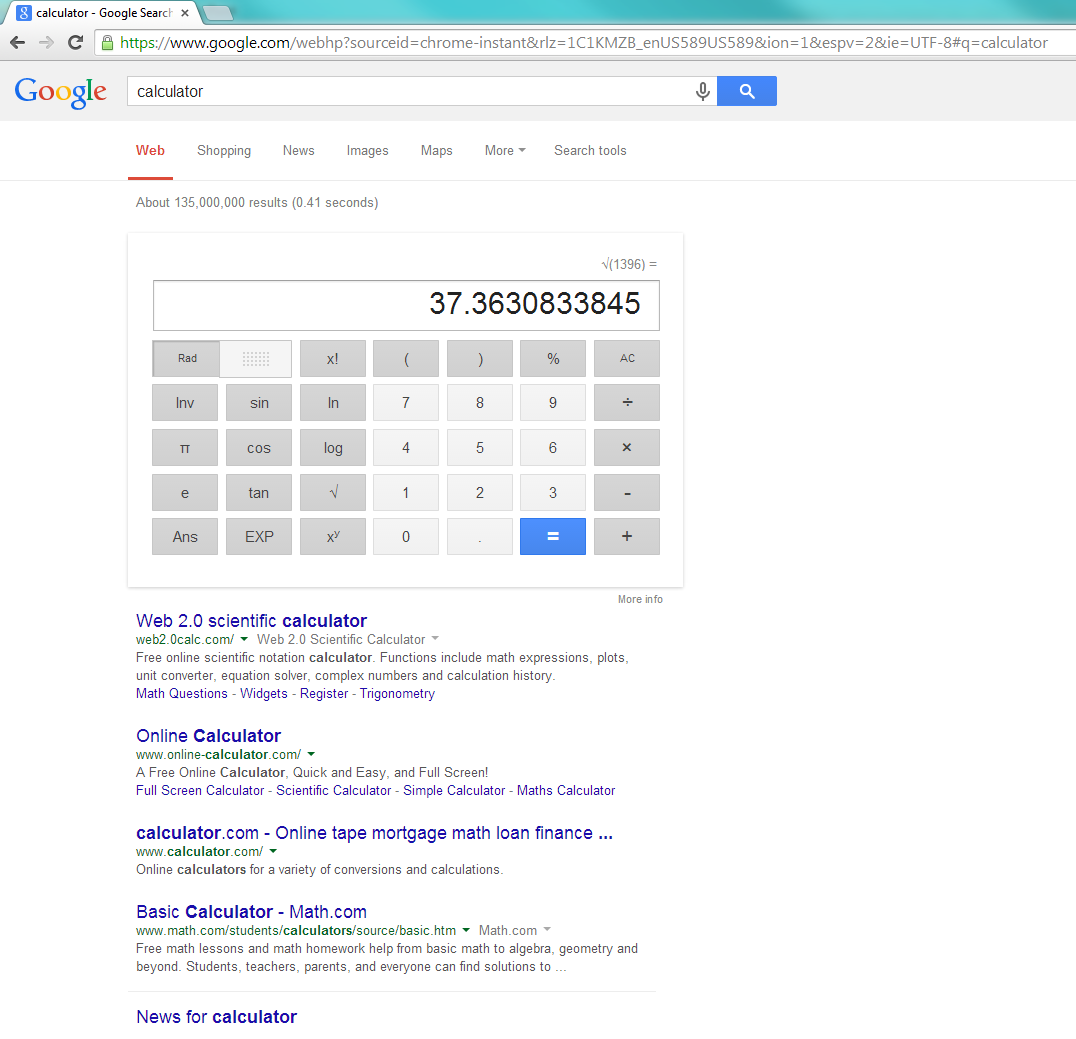The height and width of the screenshot is (1039, 1076).
Task: Open Web 2.0 scientific calculator result
Action: coord(251,620)
